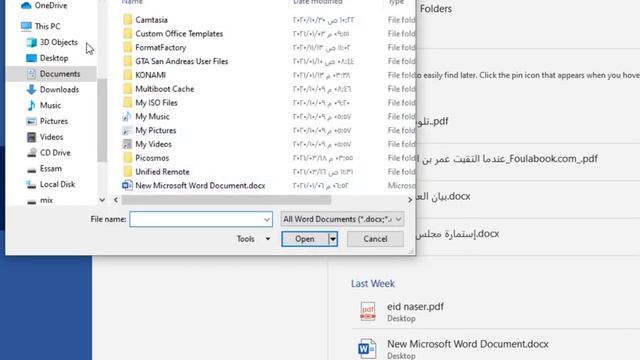The height and width of the screenshot is (360, 640).
Task: Click the Local Disk drive icon
Action: coord(31,184)
